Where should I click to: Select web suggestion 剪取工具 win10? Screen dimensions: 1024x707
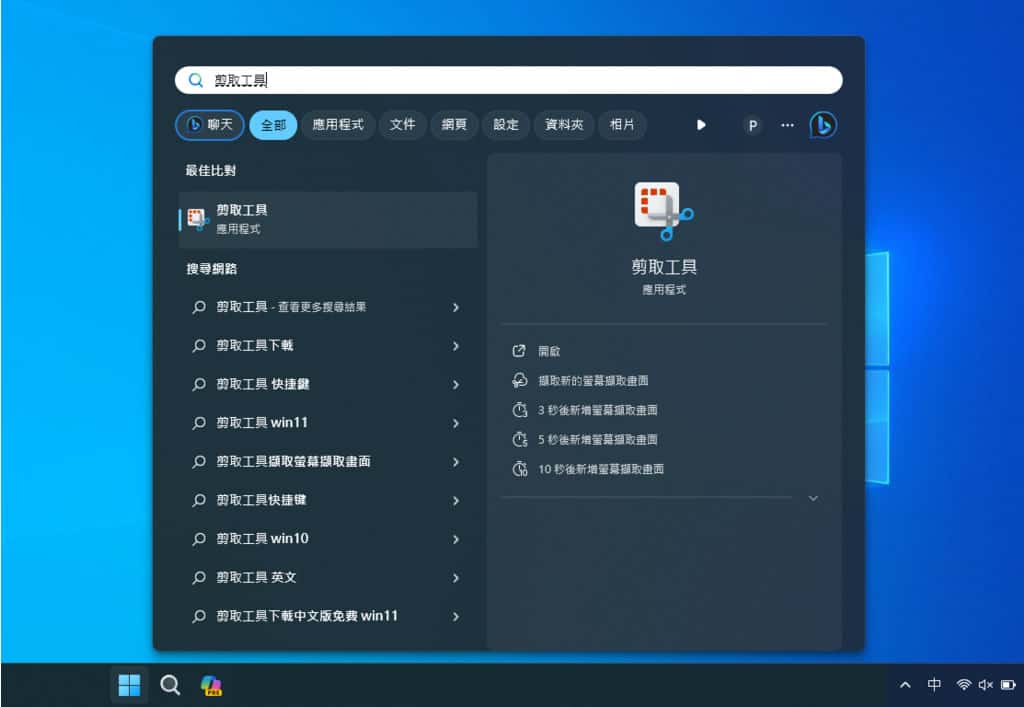tap(328, 539)
